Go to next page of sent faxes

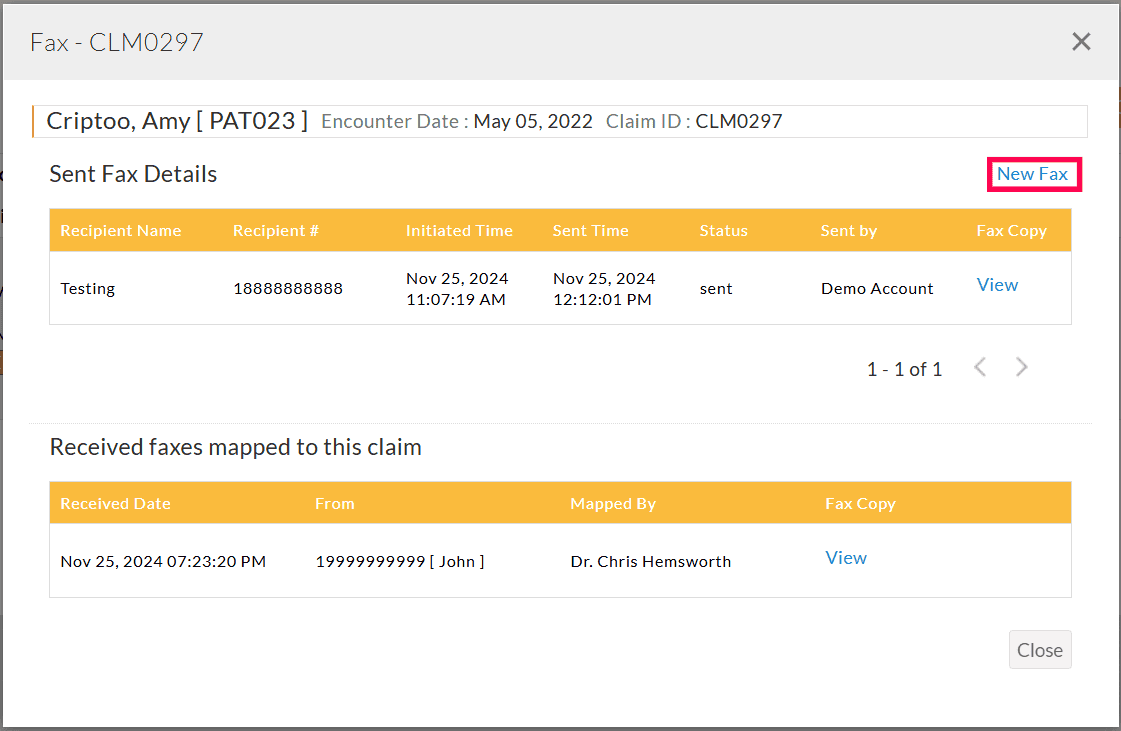[x=1021, y=368]
